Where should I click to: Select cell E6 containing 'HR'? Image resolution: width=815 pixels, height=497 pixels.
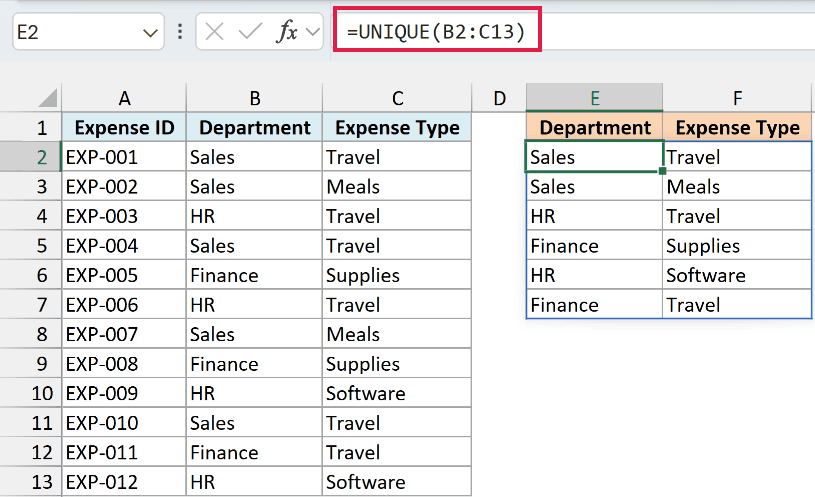pyautogui.click(x=595, y=274)
